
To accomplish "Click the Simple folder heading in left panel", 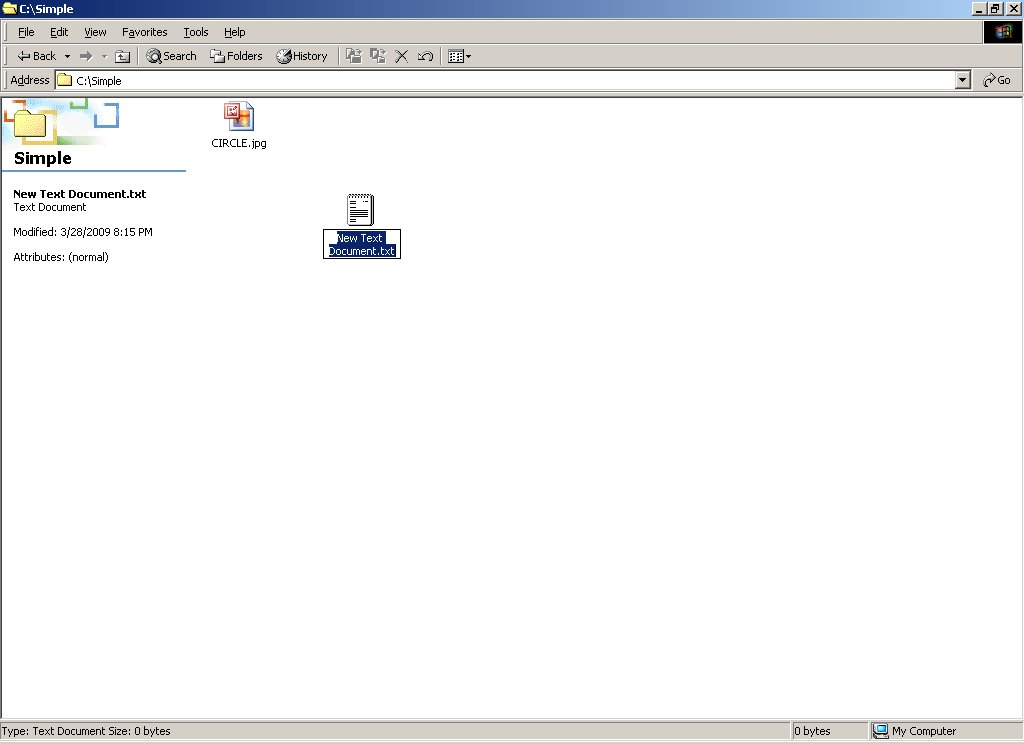I will tap(43, 158).
